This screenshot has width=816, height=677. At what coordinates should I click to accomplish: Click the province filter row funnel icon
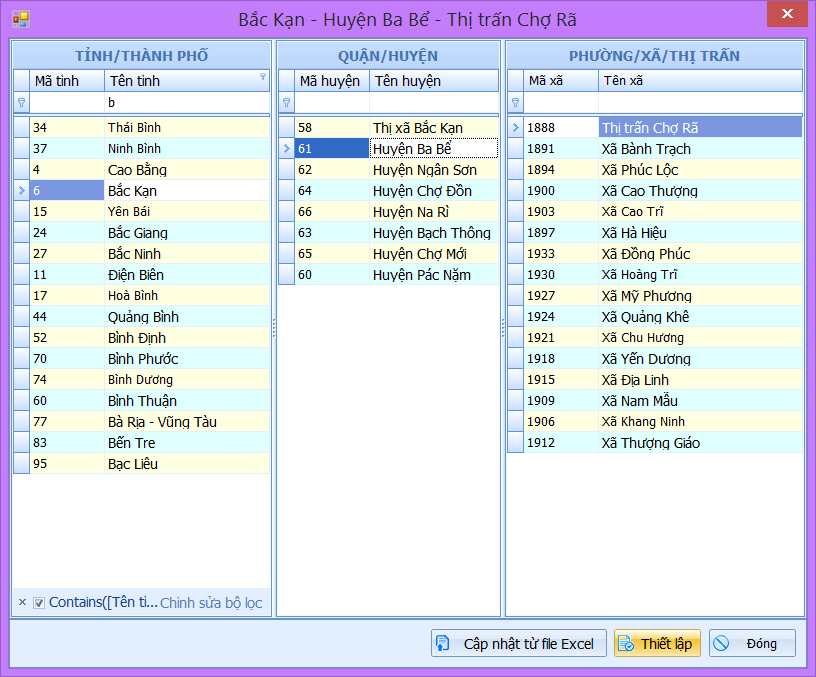point(21,102)
